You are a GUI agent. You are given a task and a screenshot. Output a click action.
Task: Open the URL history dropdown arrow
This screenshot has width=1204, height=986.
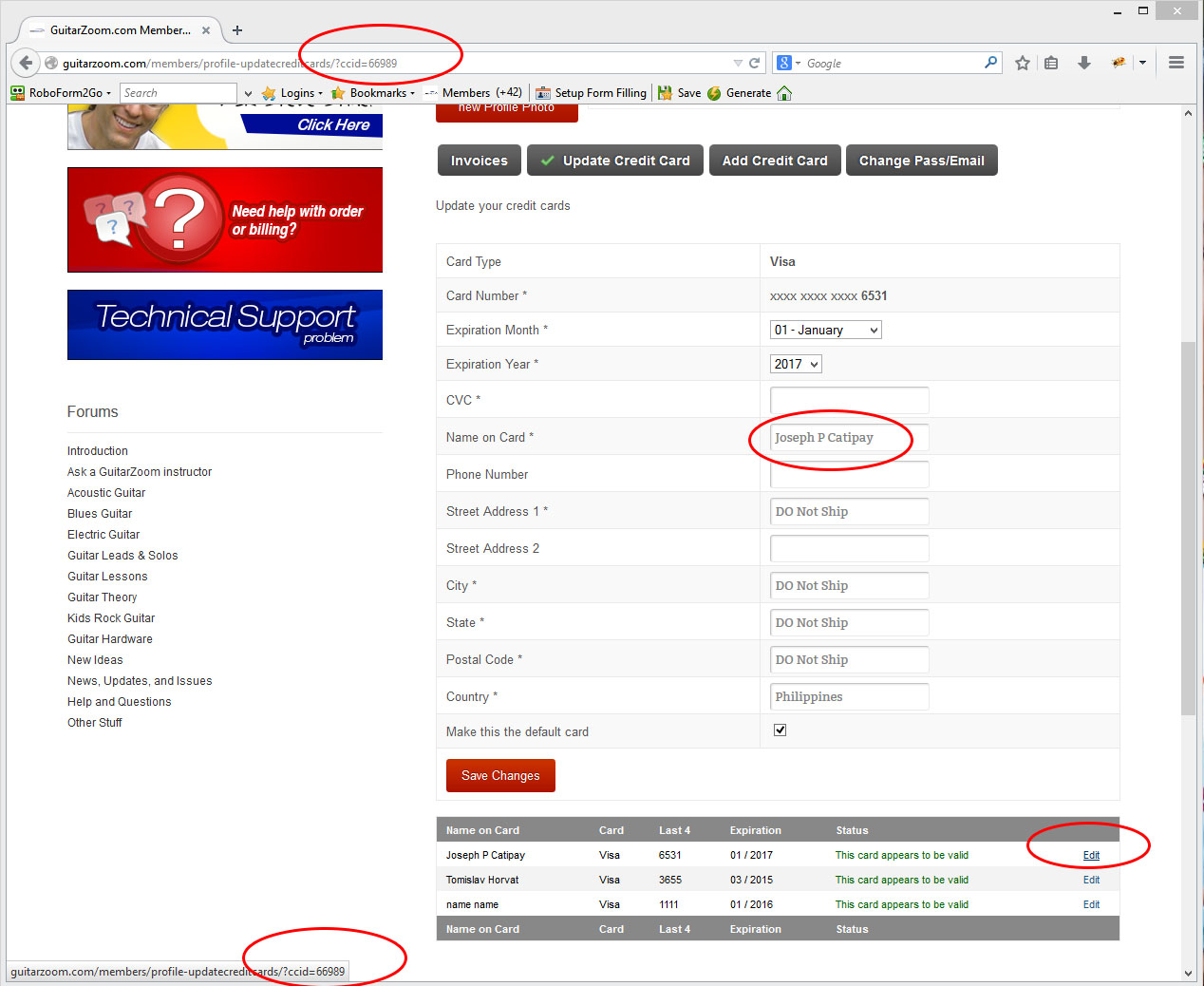[738, 63]
